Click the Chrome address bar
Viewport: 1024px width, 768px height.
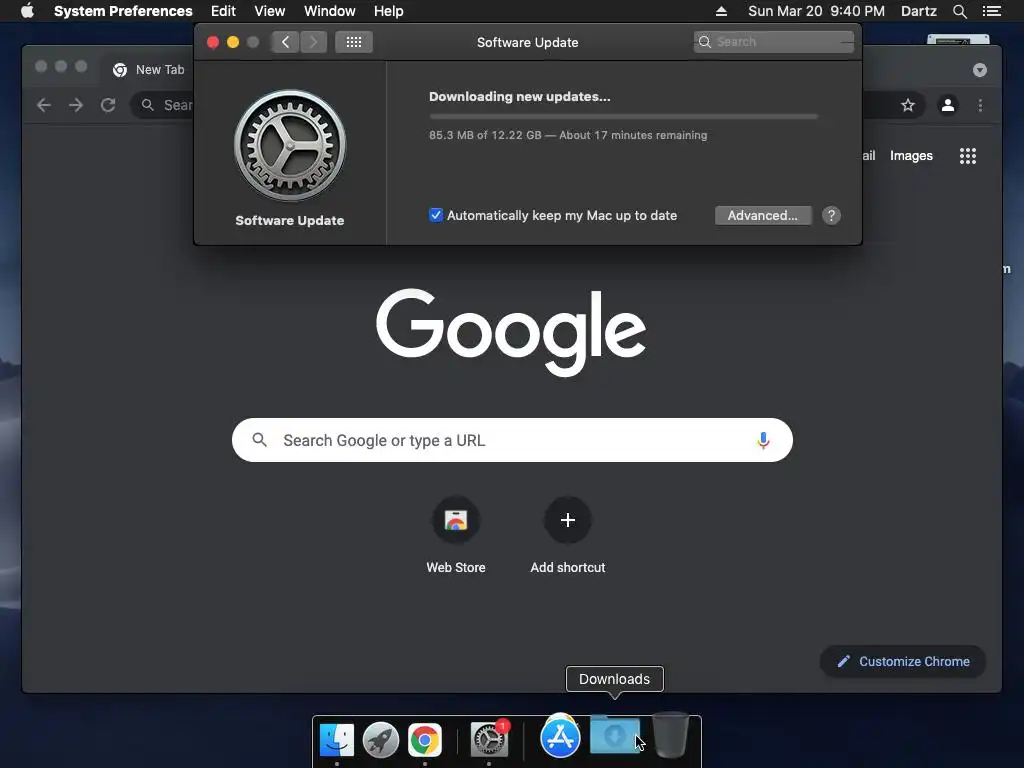tap(163, 105)
